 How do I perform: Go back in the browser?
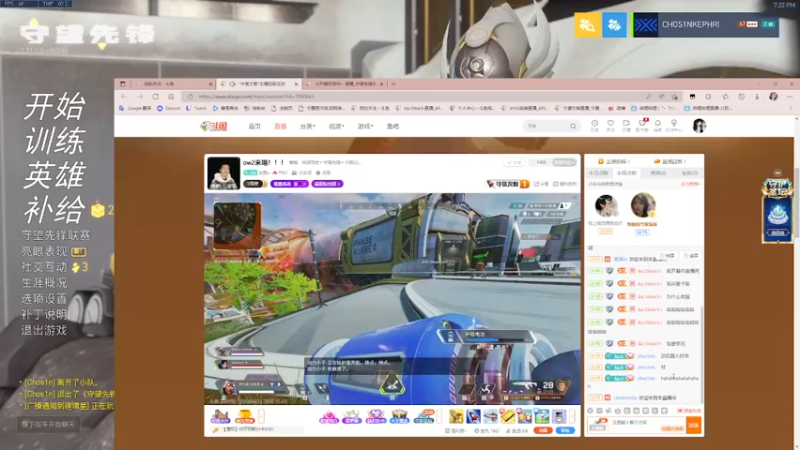click(x=124, y=96)
